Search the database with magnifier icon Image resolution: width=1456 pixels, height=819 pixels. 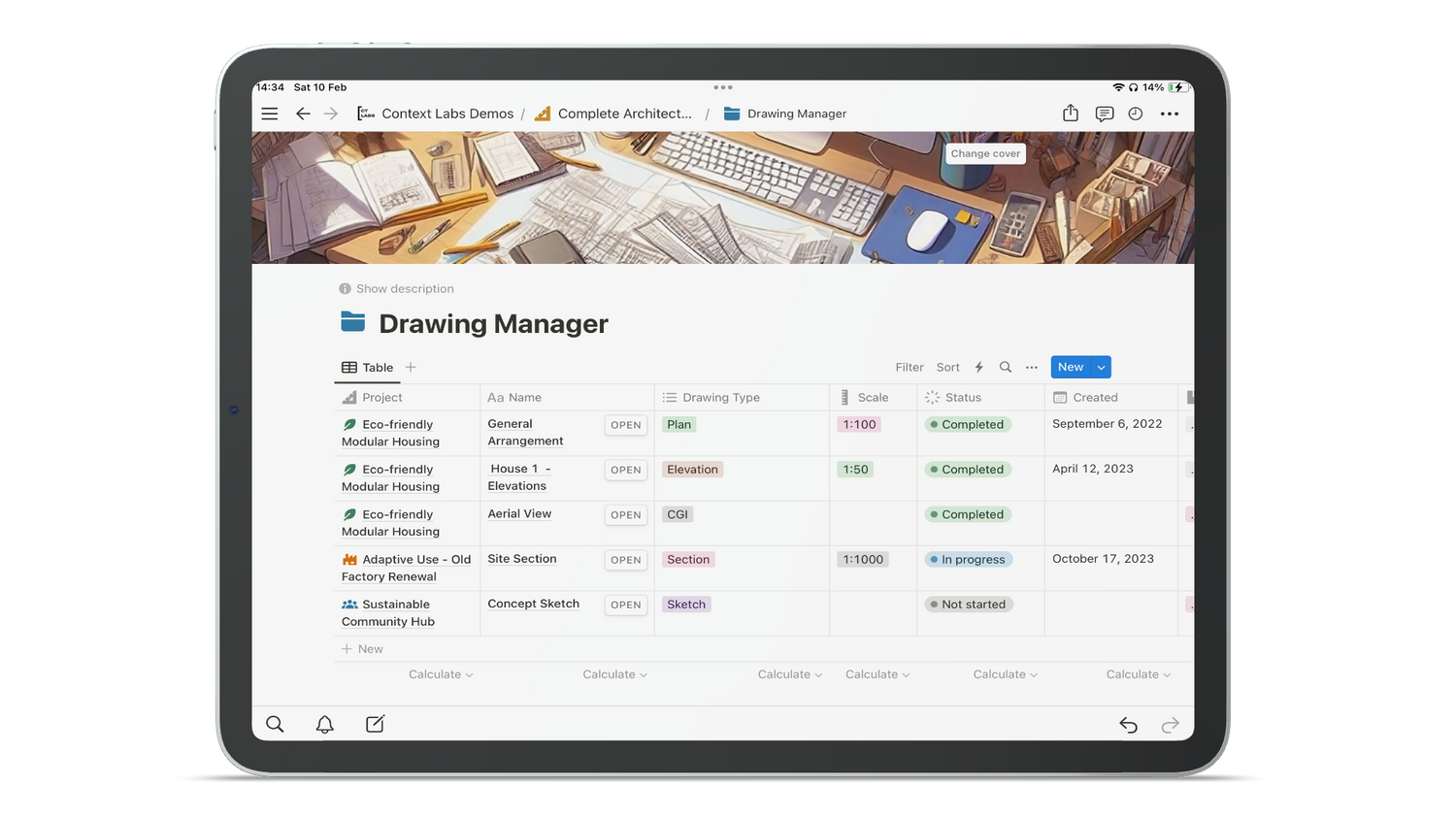[1006, 368]
